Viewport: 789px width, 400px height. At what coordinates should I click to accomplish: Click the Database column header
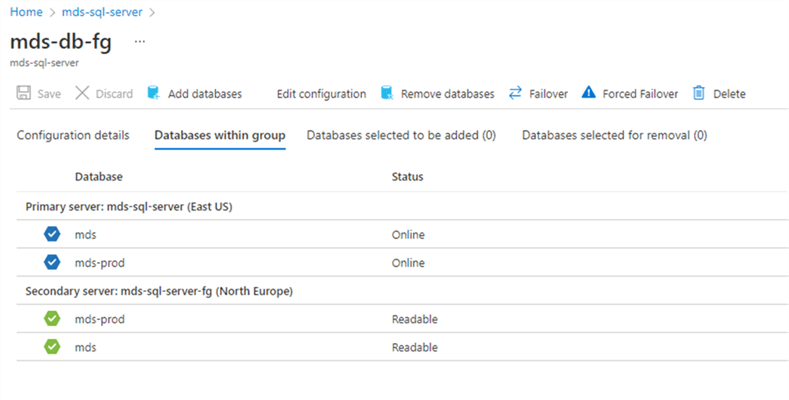(x=99, y=177)
